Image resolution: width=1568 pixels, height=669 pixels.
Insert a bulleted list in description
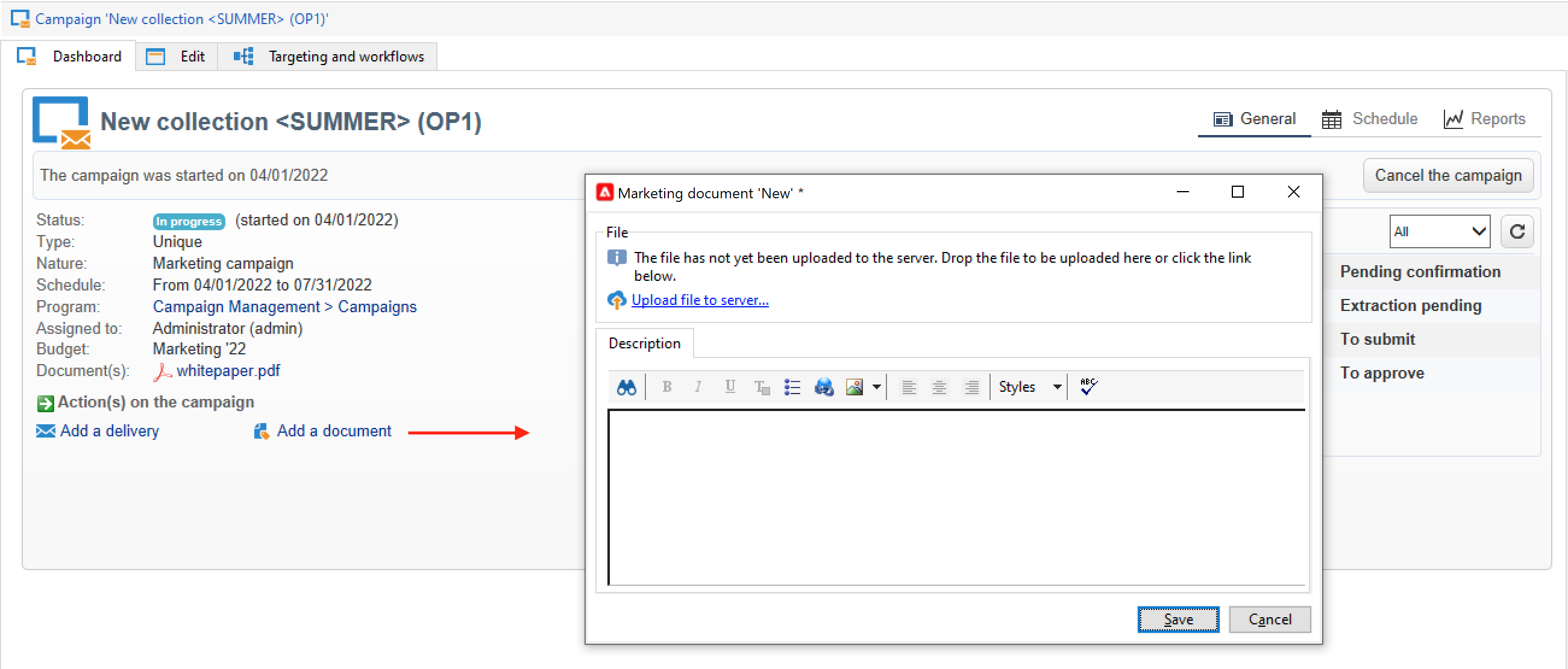point(792,387)
